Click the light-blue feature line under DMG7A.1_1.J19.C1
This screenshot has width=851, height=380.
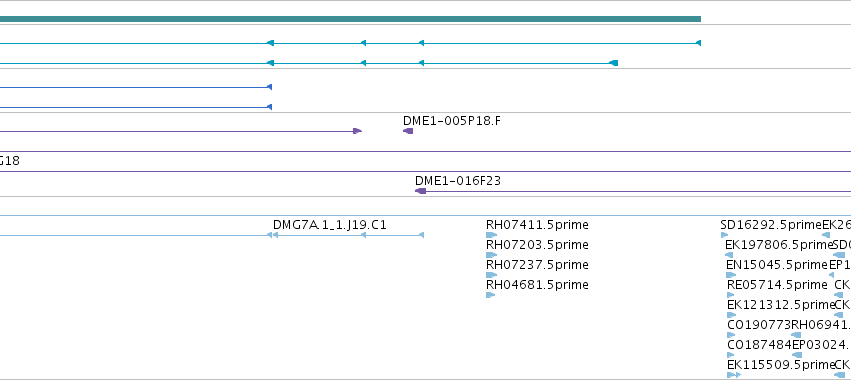click(347, 235)
